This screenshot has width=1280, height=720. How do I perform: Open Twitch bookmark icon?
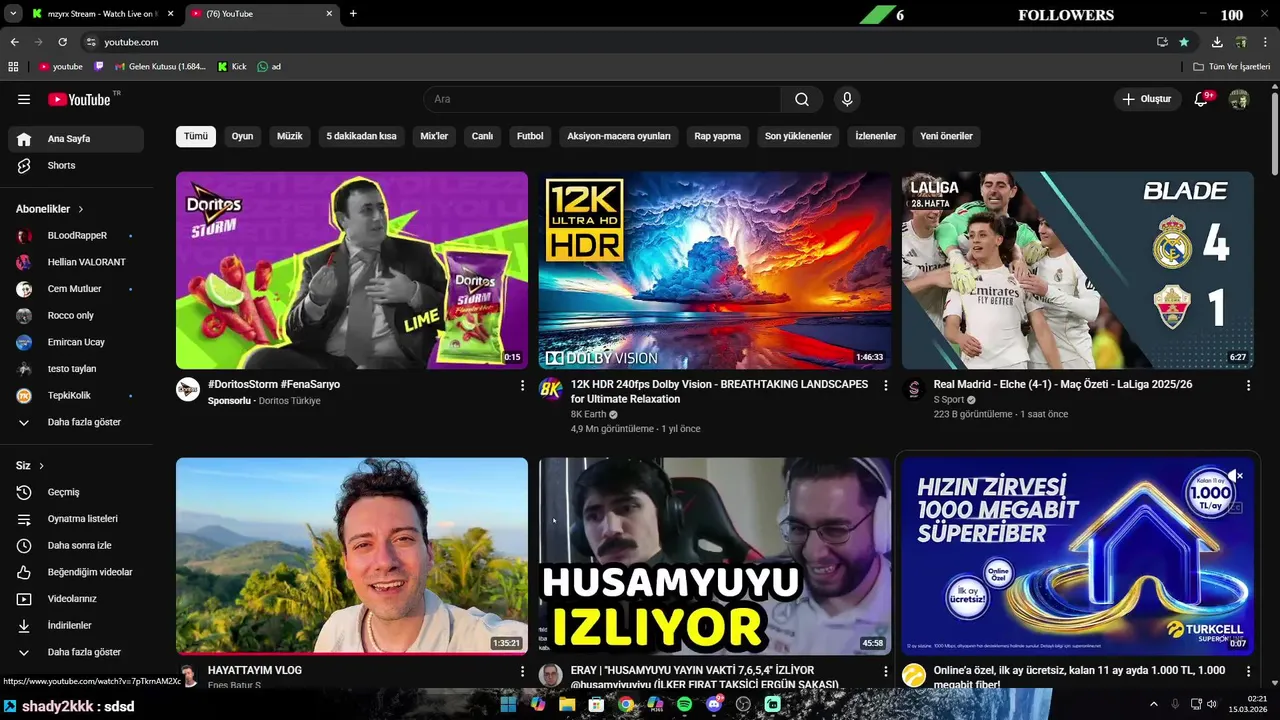[x=99, y=67]
